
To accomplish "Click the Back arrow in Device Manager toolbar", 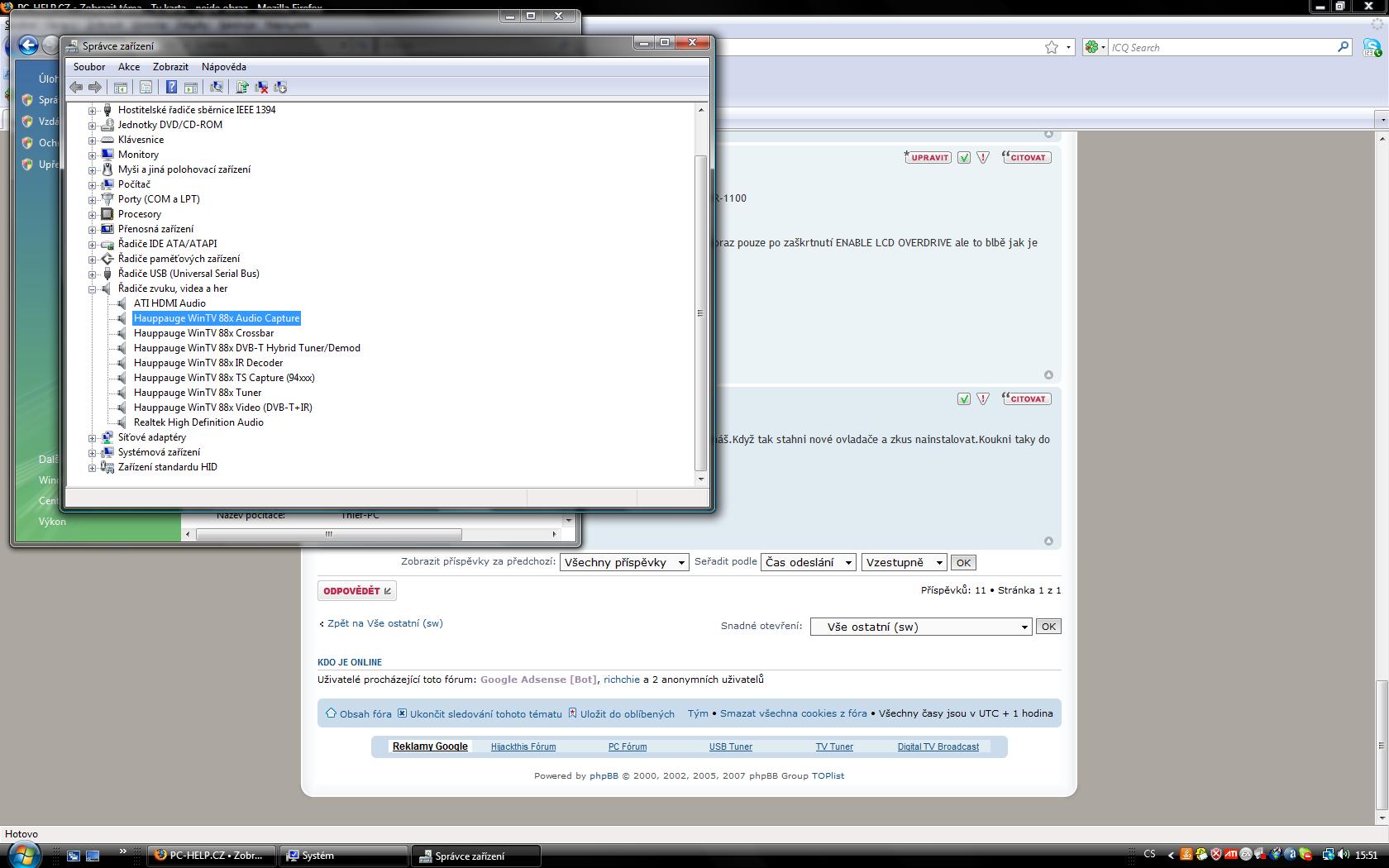I will [x=76, y=87].
